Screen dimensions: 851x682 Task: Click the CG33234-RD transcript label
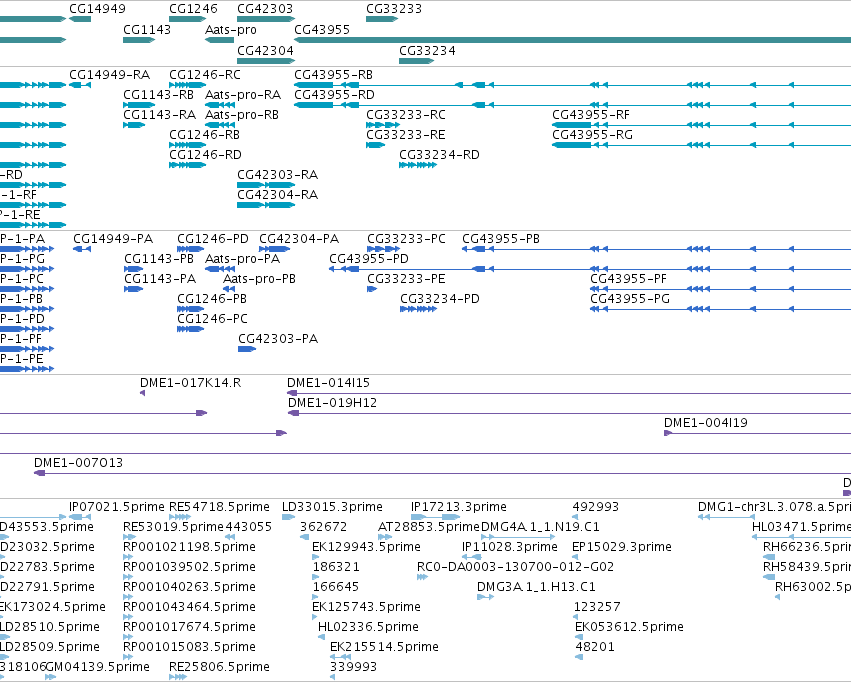point(440,155)
